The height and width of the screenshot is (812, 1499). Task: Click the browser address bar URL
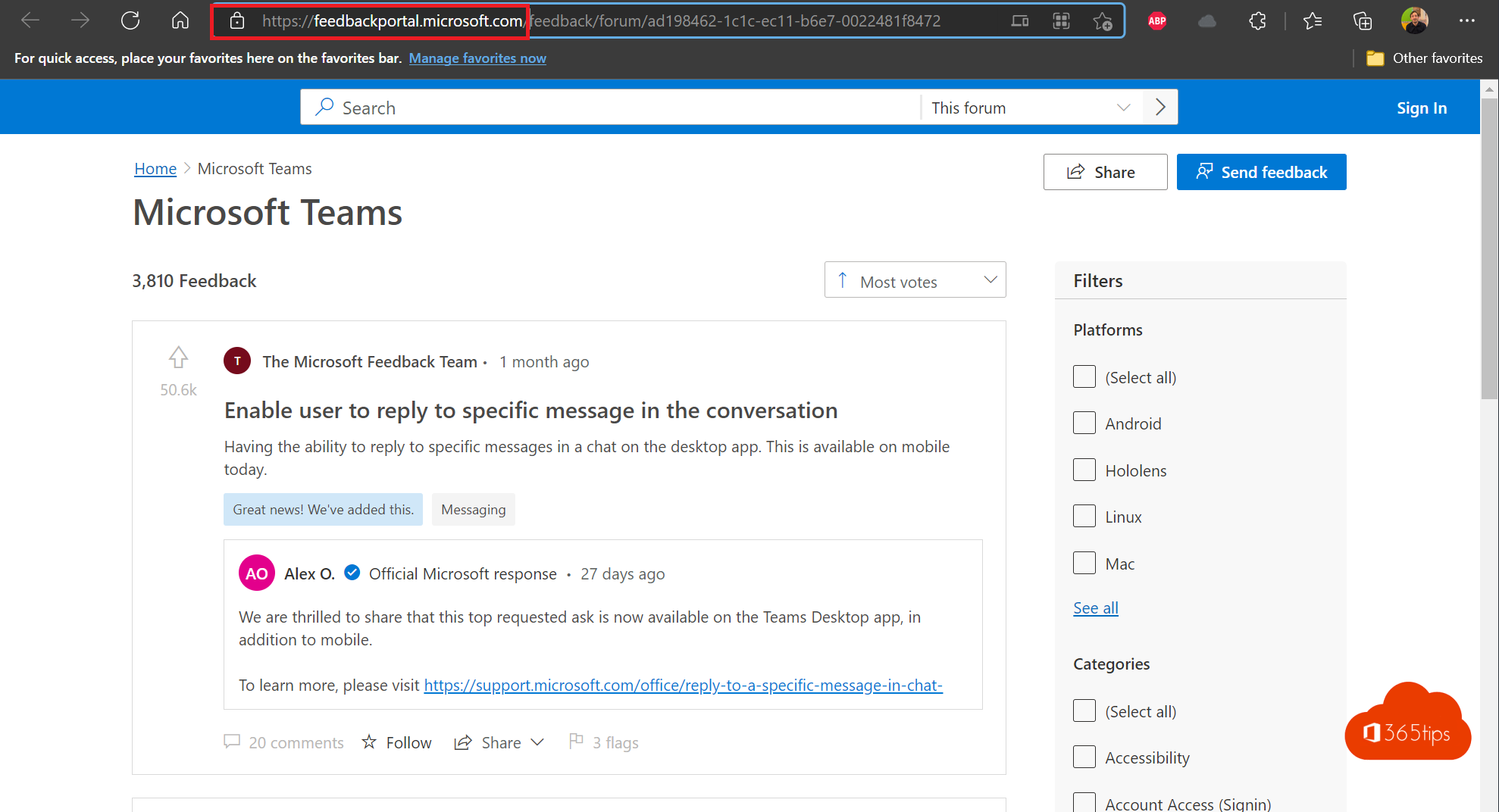601,21
